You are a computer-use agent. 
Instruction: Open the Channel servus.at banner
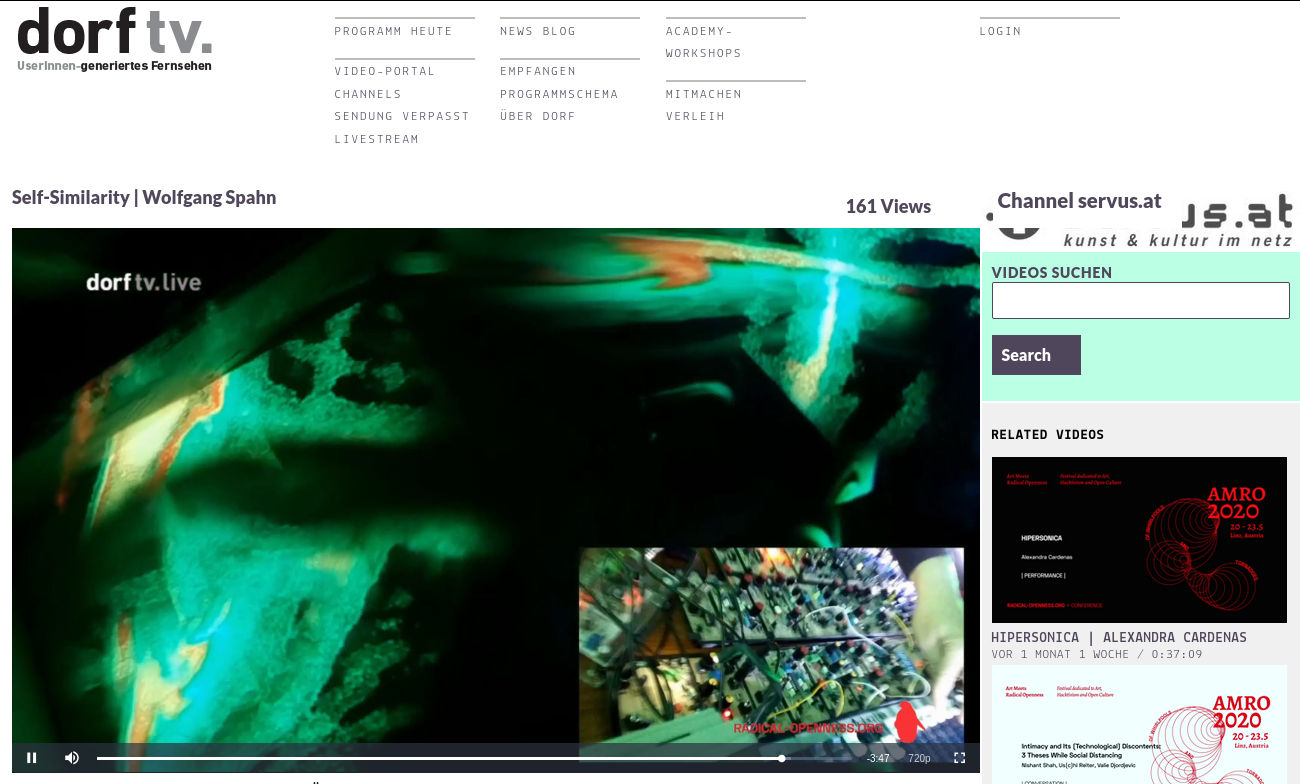pyautogui.click(x=1140, y=216)
